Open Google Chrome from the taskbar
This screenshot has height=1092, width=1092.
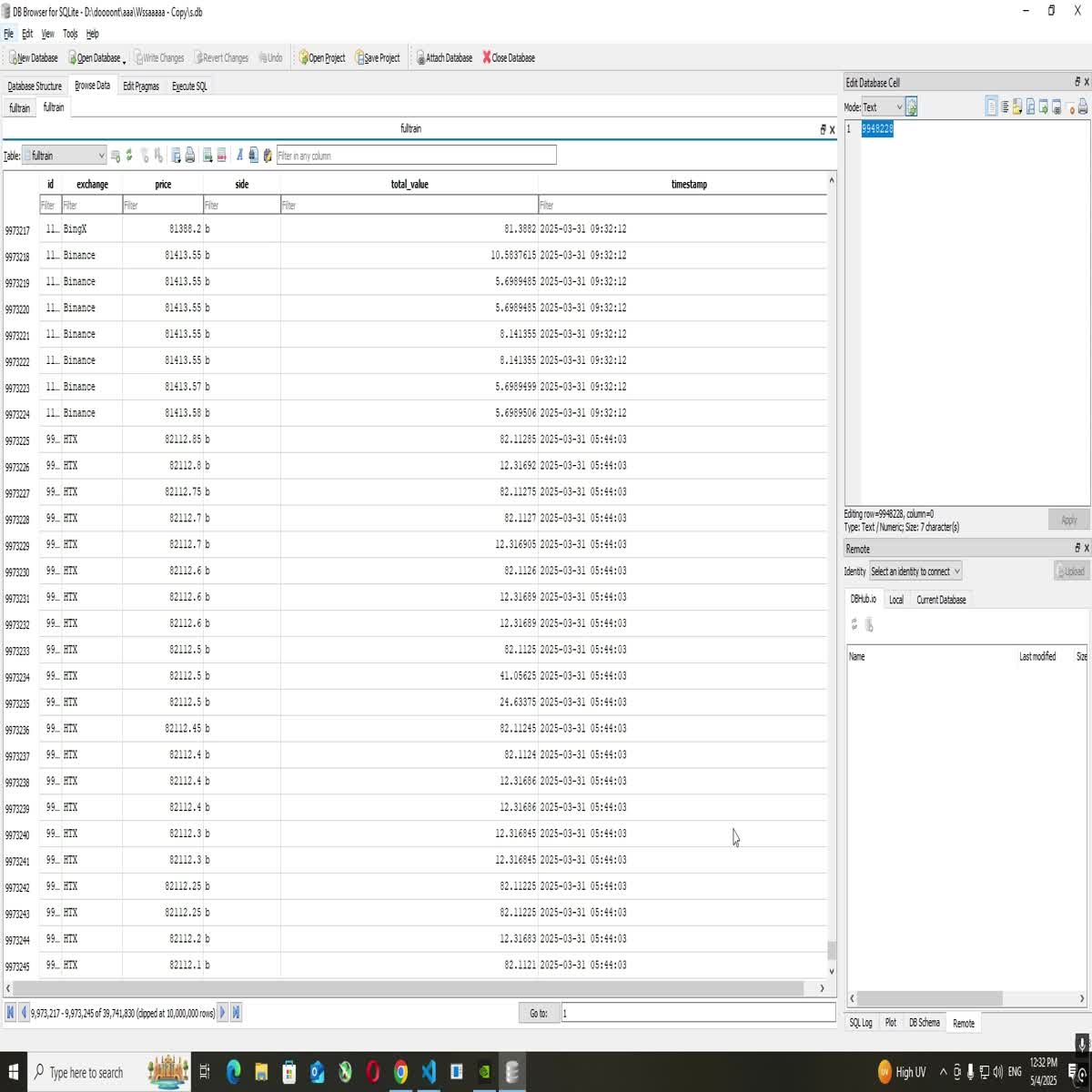(400, 1072)
